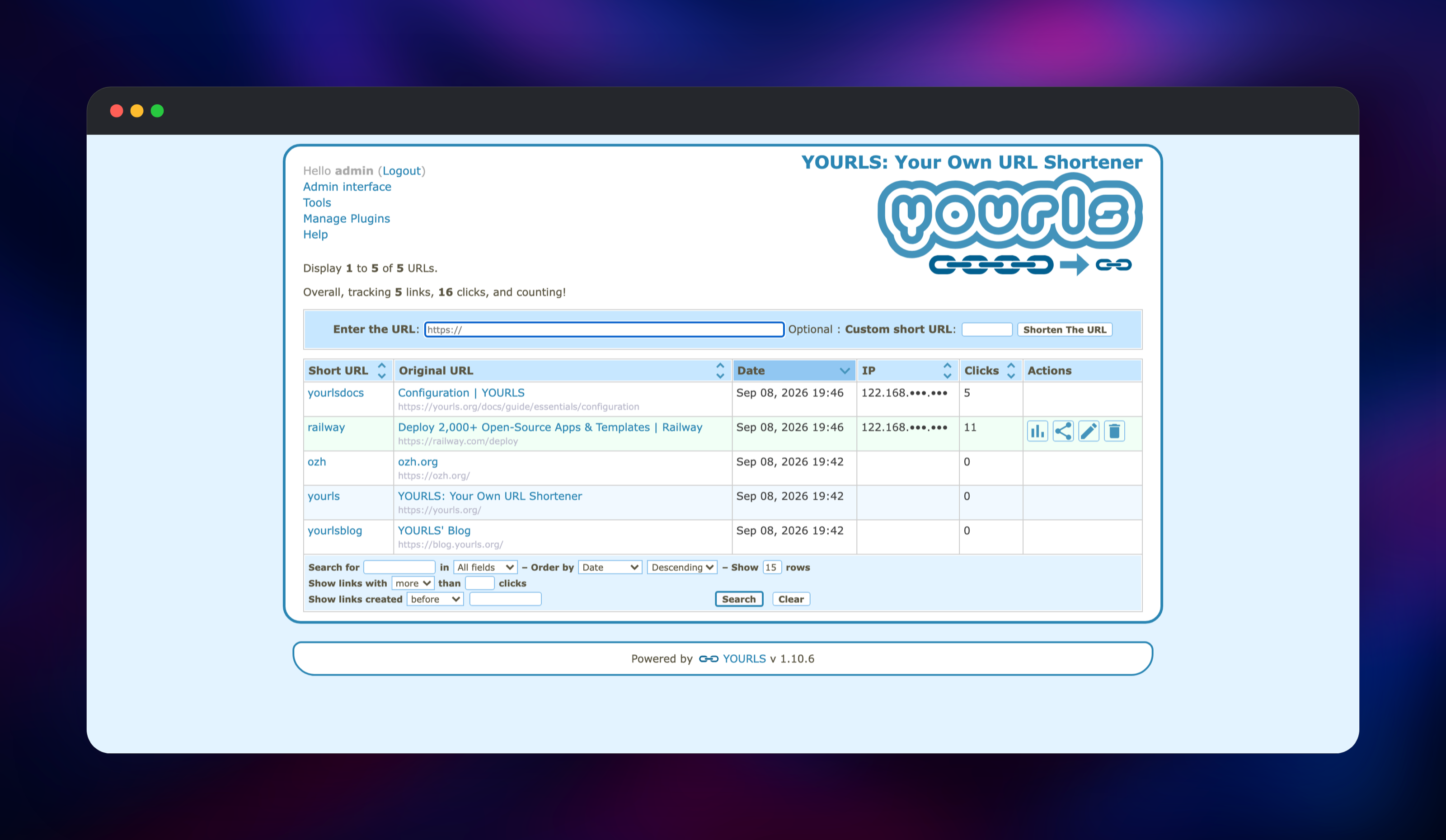Image resolution: width=1446 pixels, height=840 pixels.
Task: Focus the links created date field
Action: click(506, 599)
